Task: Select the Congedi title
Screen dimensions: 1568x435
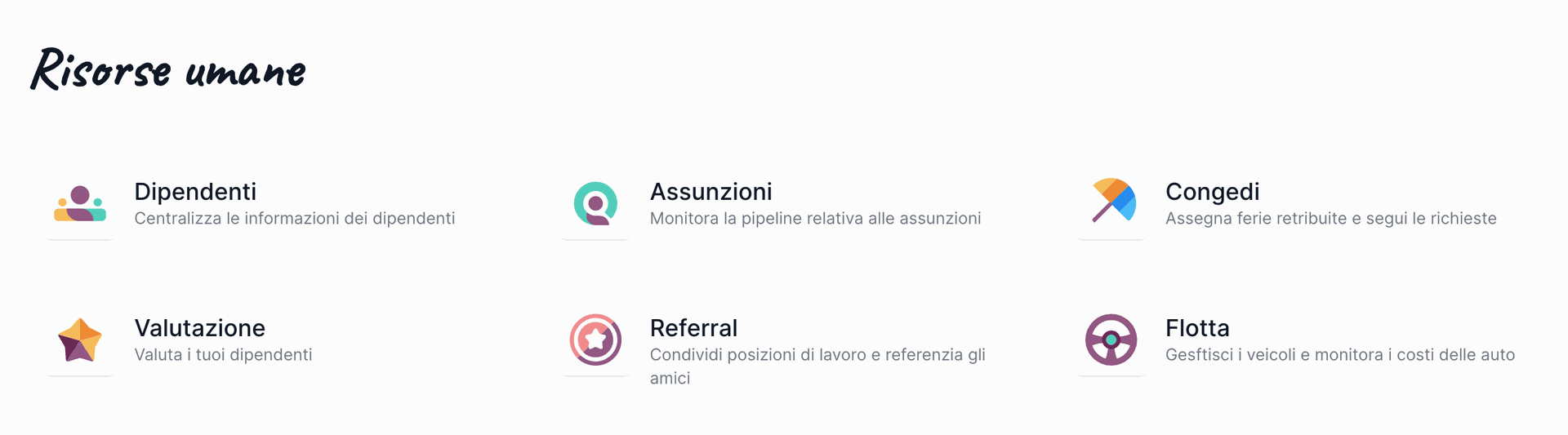Action: click(x=1212, y=192)
